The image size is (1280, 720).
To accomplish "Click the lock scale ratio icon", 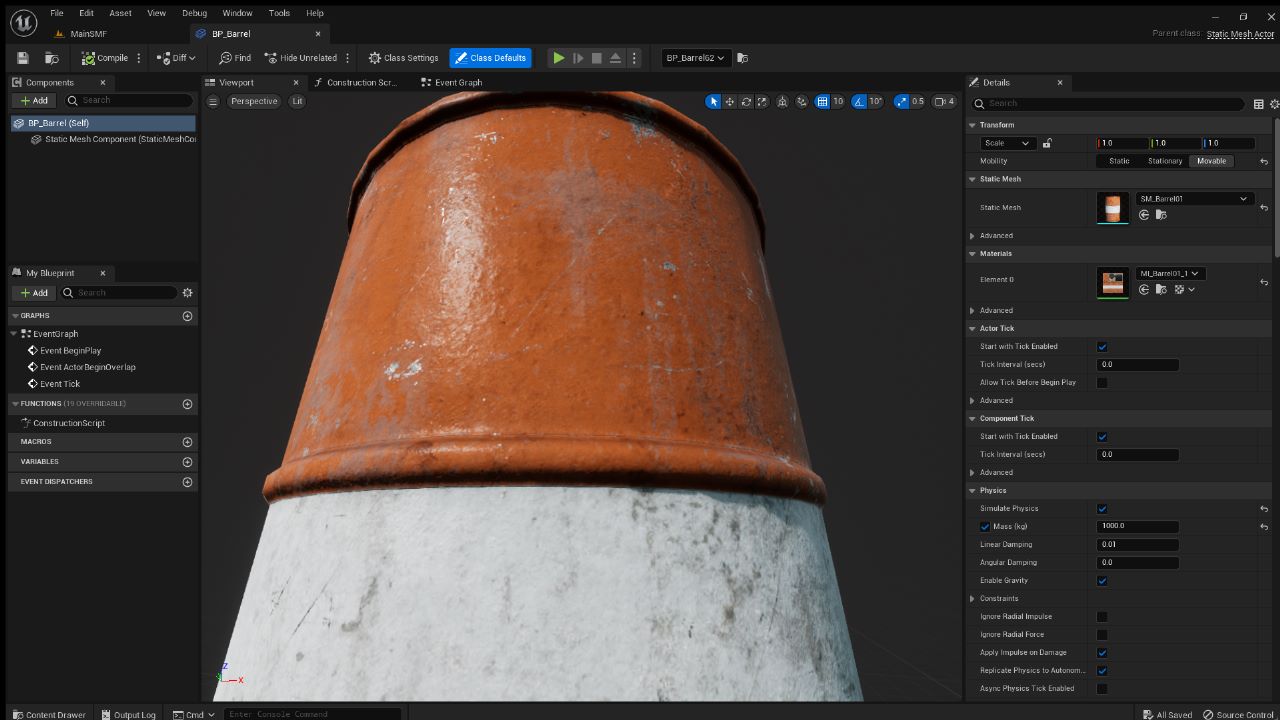I will coord(1047,143).
